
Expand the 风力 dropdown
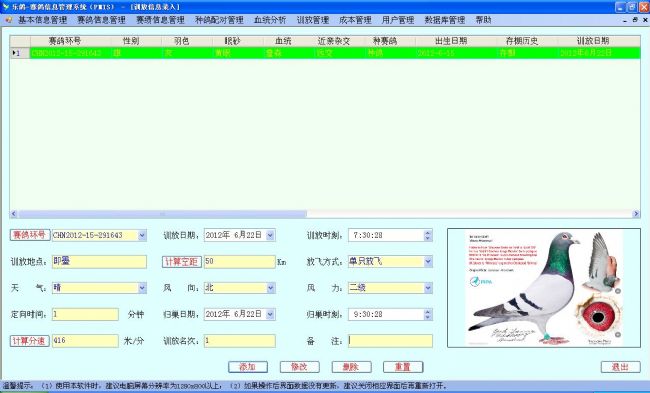(x=428, y=288)
